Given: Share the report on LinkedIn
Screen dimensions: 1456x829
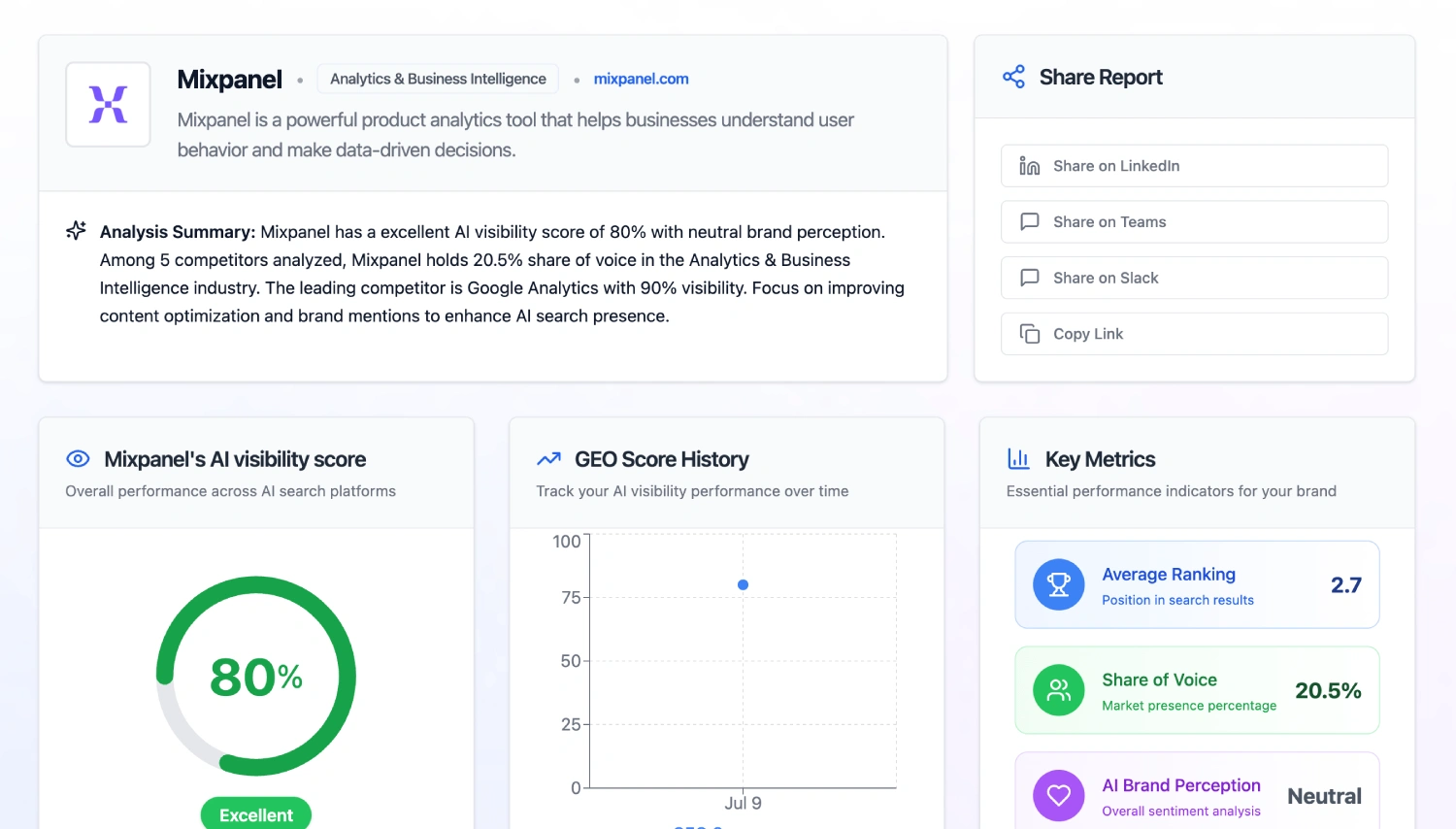Looking at the screenshot, I should 1194,166.
